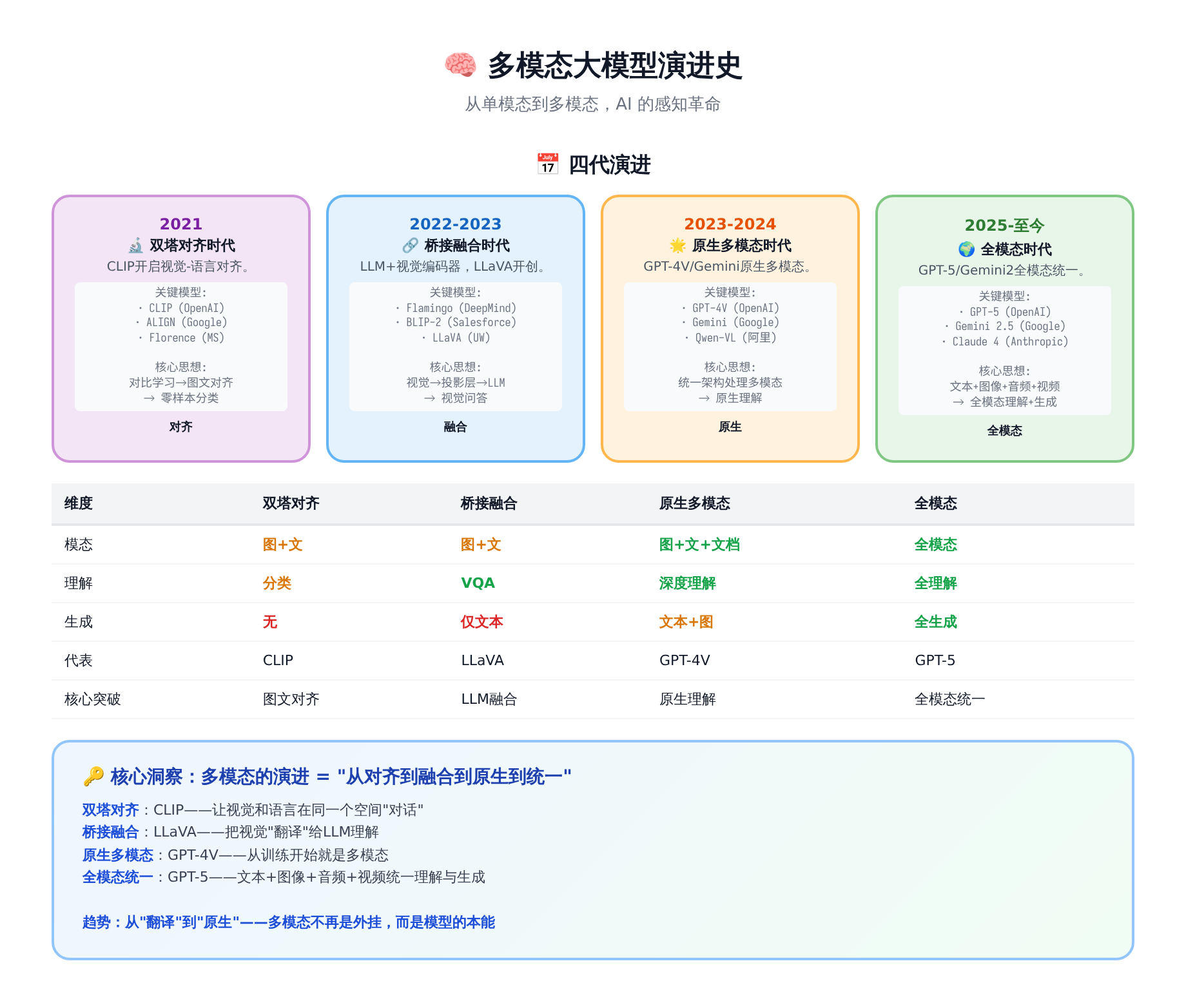Click the 文本+图 cell

[686, 622]
